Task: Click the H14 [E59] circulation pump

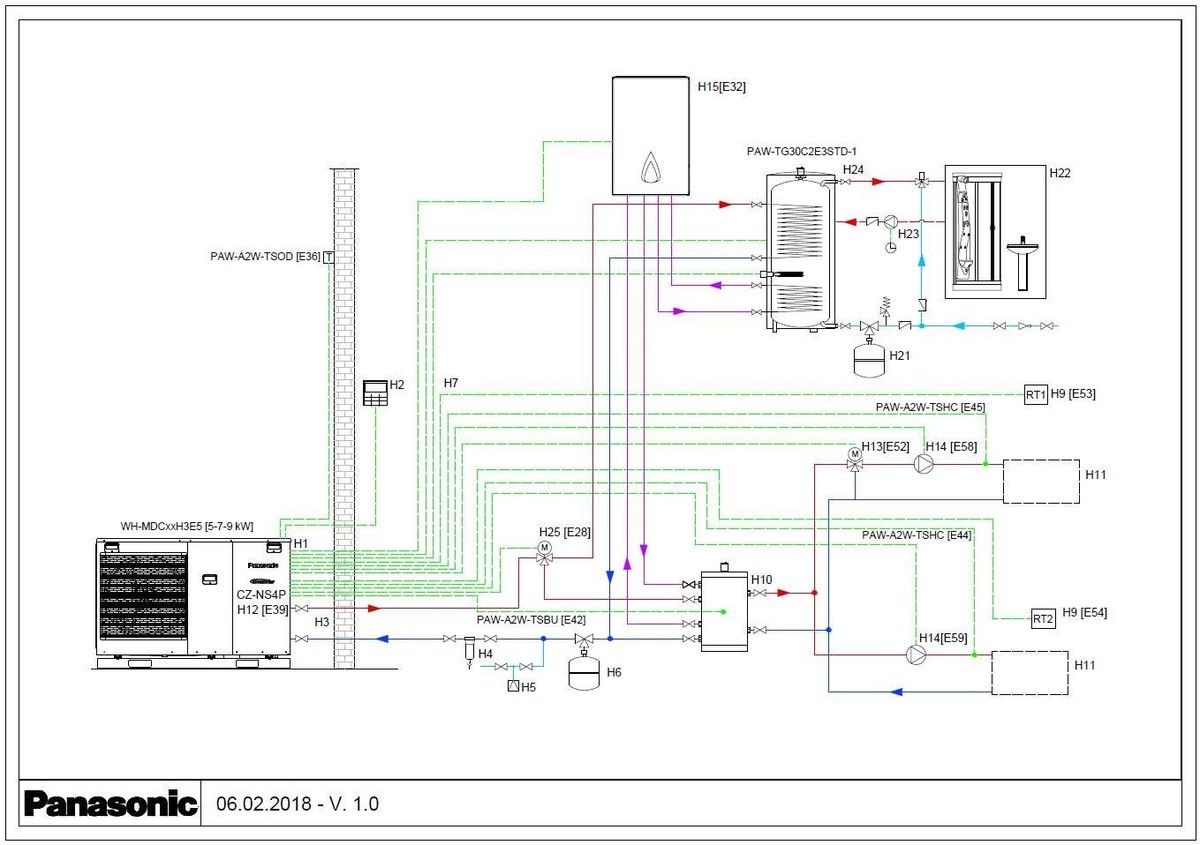Action: (914, 655)
